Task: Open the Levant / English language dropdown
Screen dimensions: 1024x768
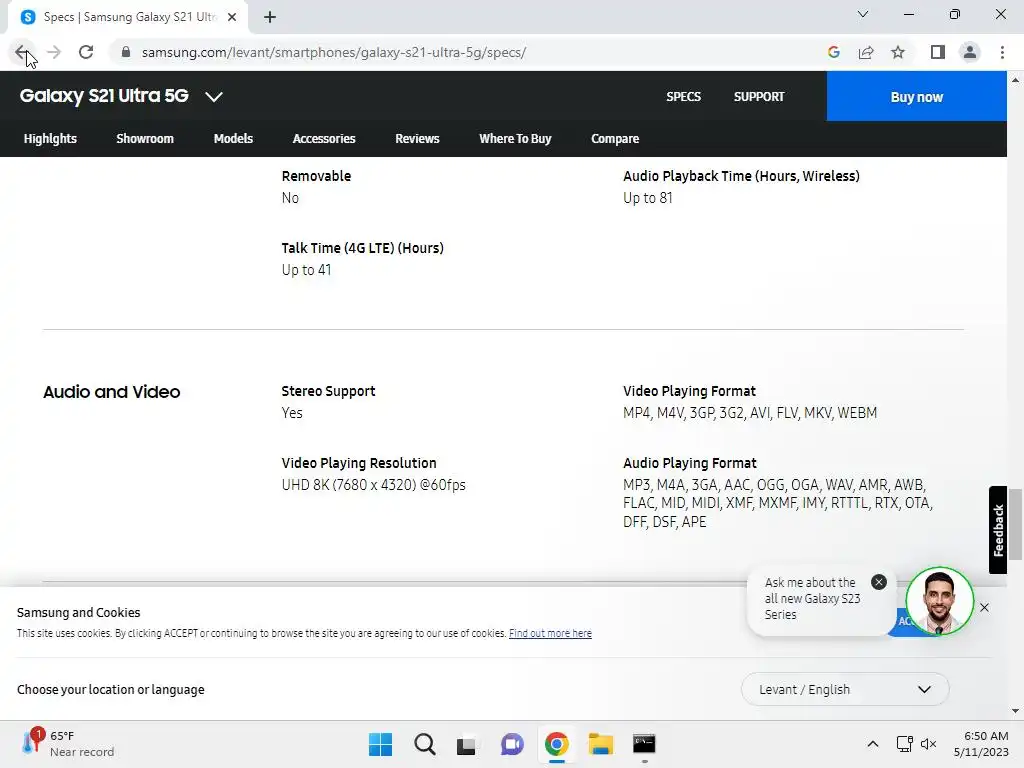Action: (845, 689)
